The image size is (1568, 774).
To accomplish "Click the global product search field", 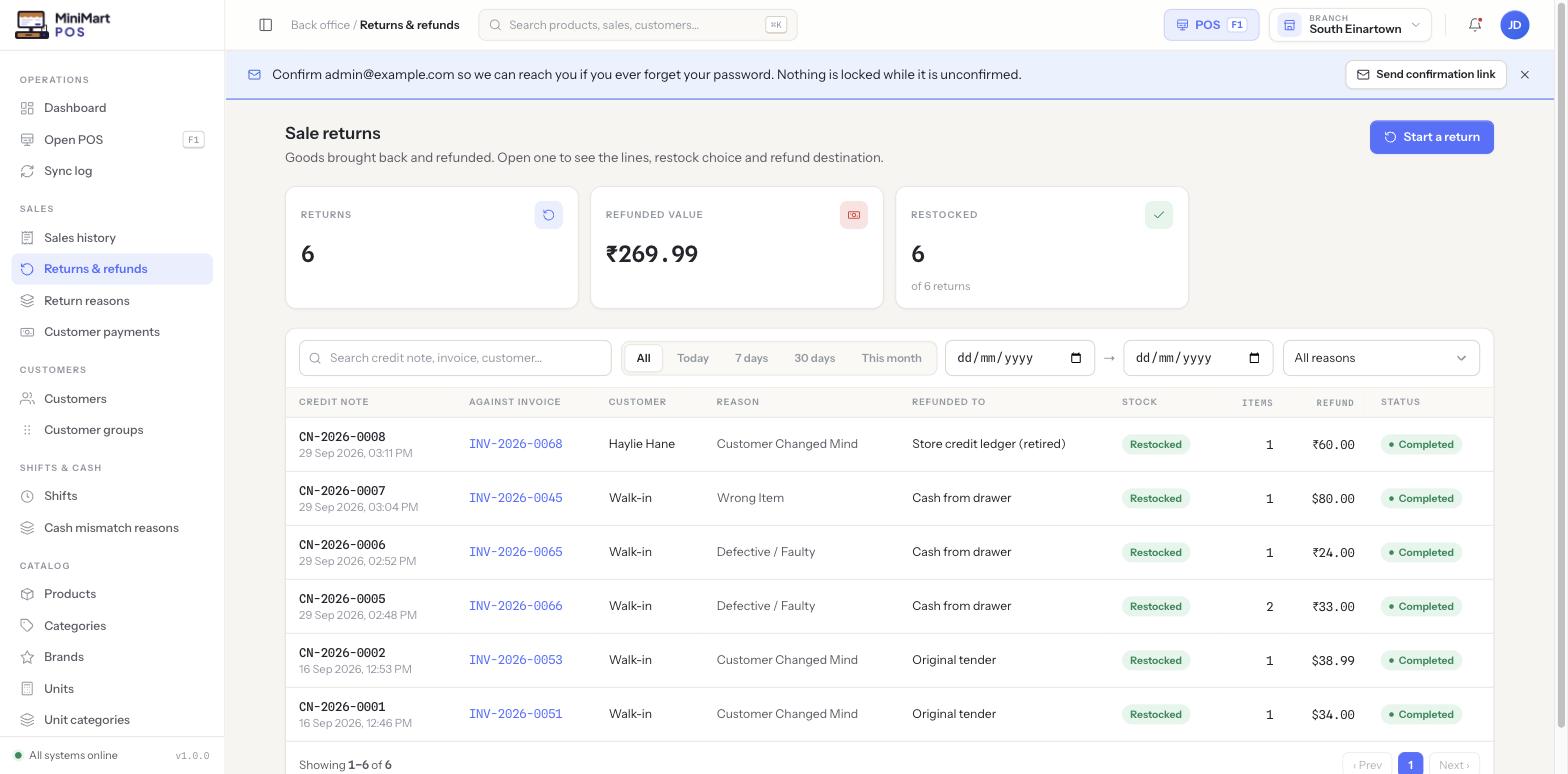I will point(637,25).
